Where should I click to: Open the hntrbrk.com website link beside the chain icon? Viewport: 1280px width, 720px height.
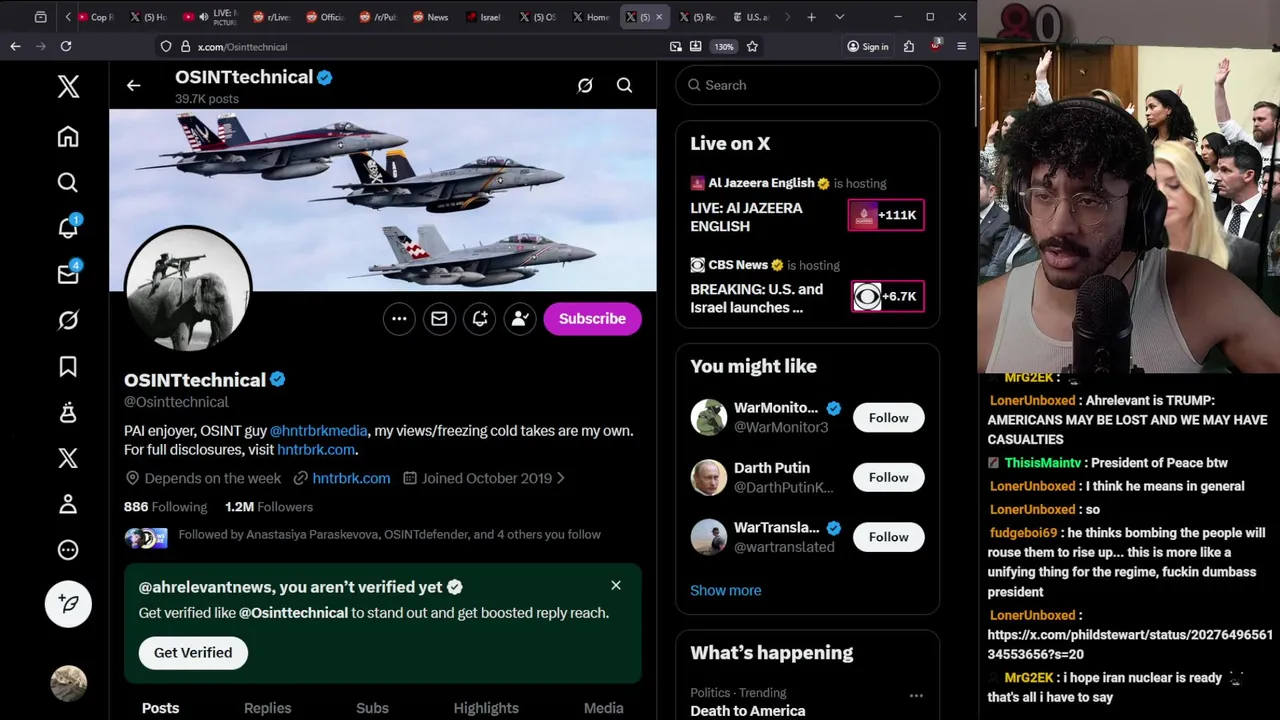(351, 478)
